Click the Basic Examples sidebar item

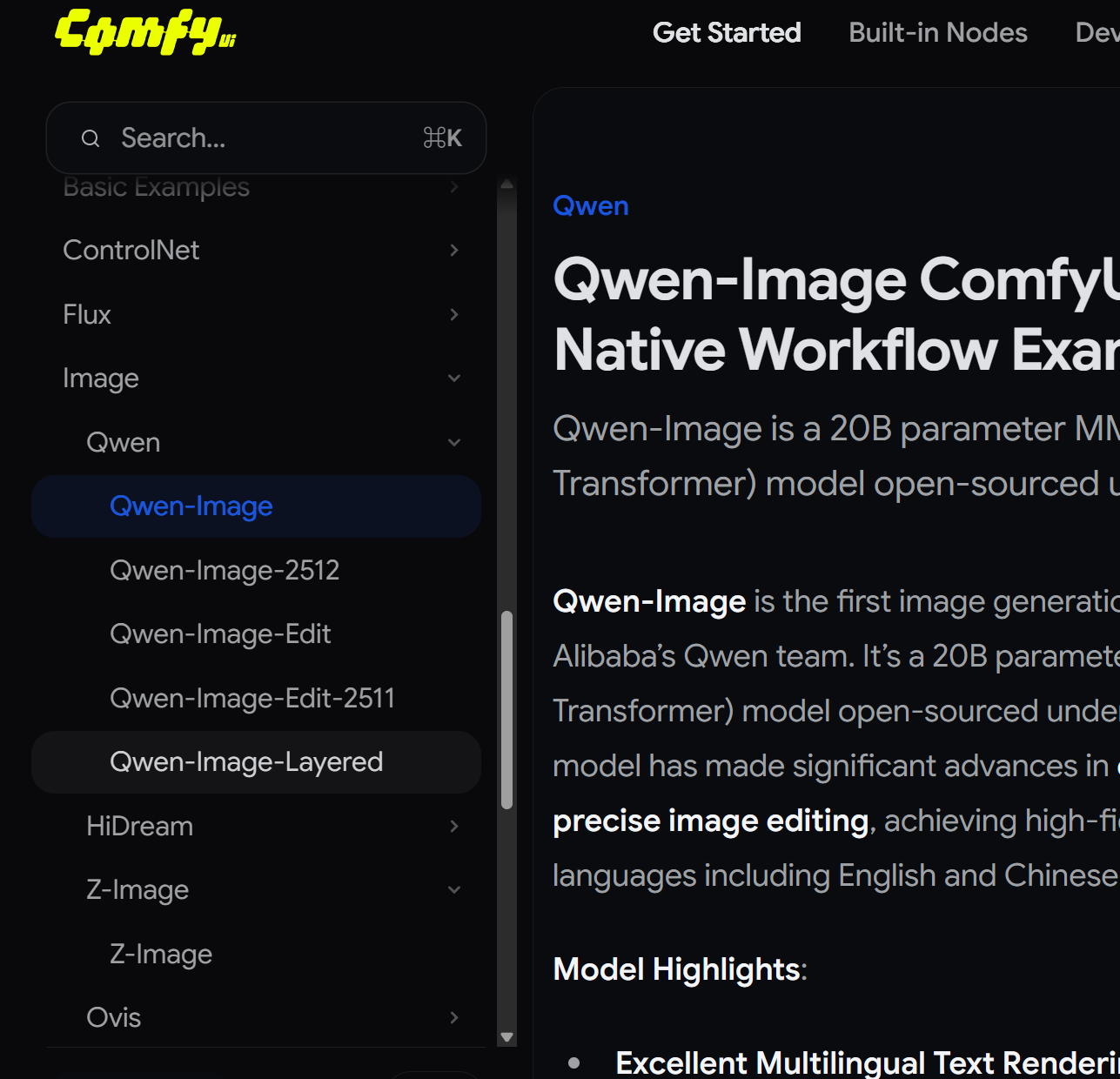pyautogui.click(x=157, y=187)
